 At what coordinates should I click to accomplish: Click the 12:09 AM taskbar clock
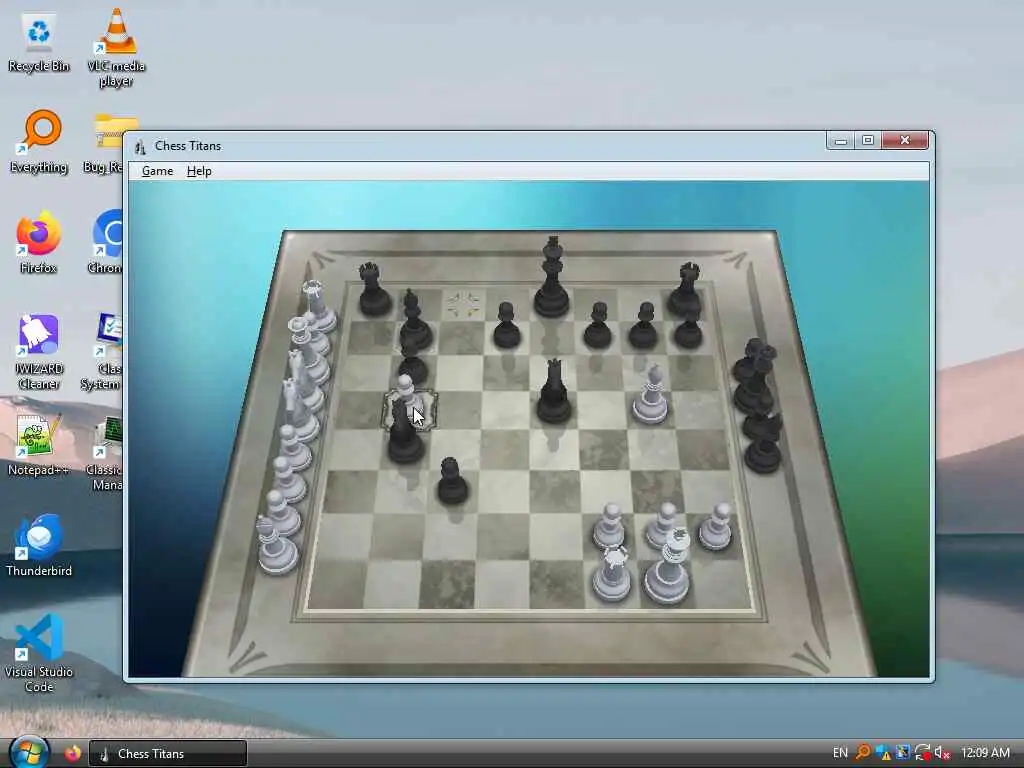click(x=985, y=753)
